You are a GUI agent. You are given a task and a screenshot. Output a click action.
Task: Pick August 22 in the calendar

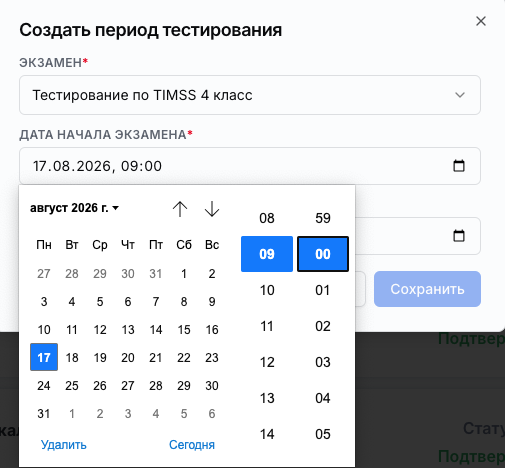184,357
